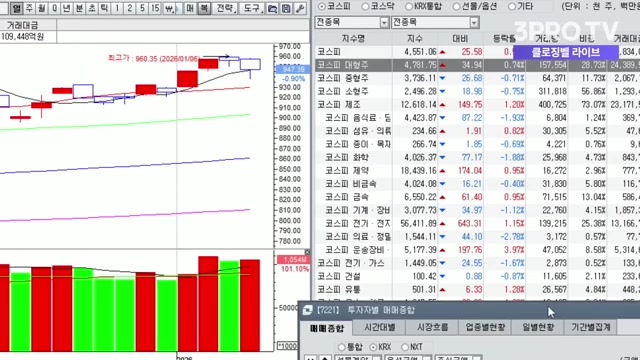
Task: Open the 기간별집계 tab
Action: pos(591,327)
